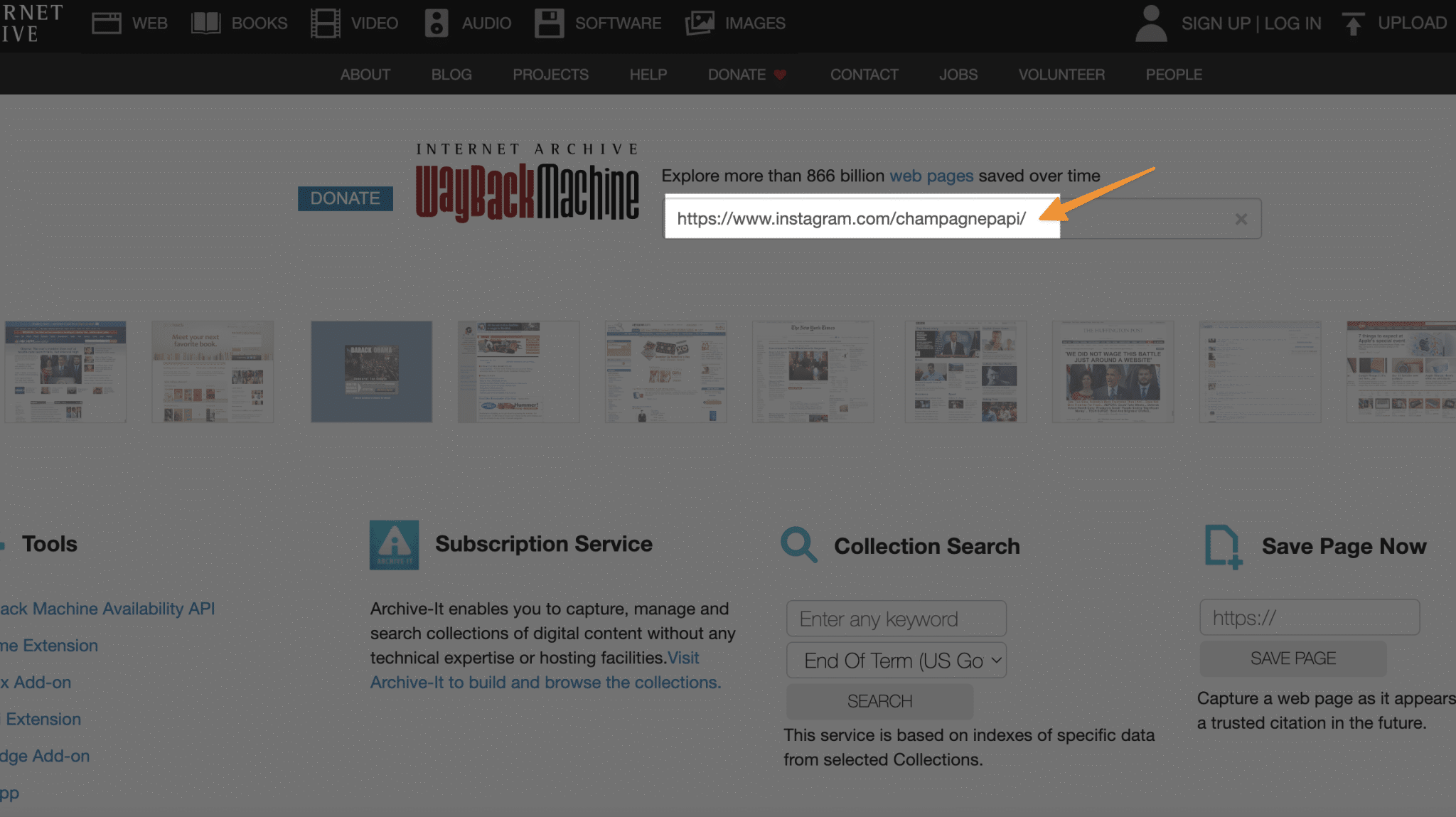Open the Audio speaker icon
Screen dimensions: 1456x817
point(437,22)
